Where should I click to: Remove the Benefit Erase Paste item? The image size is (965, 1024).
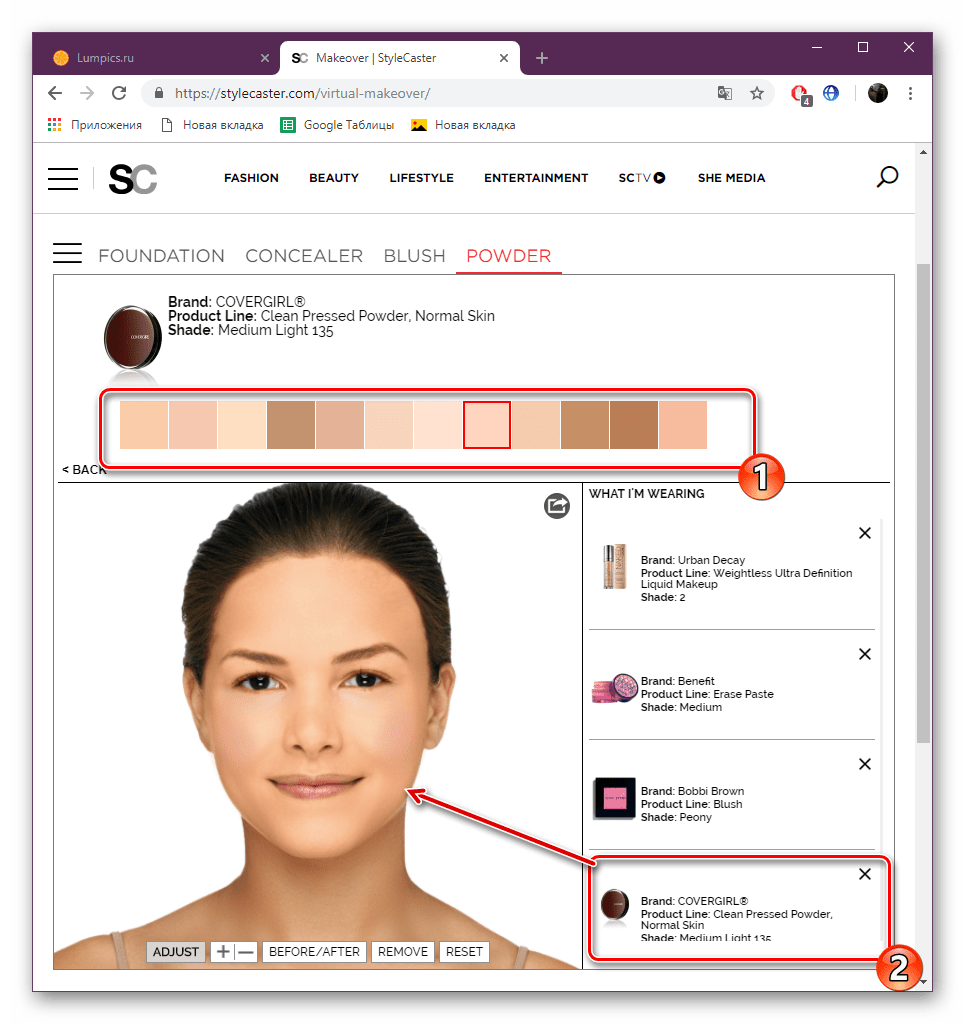[x=864, y=654]
